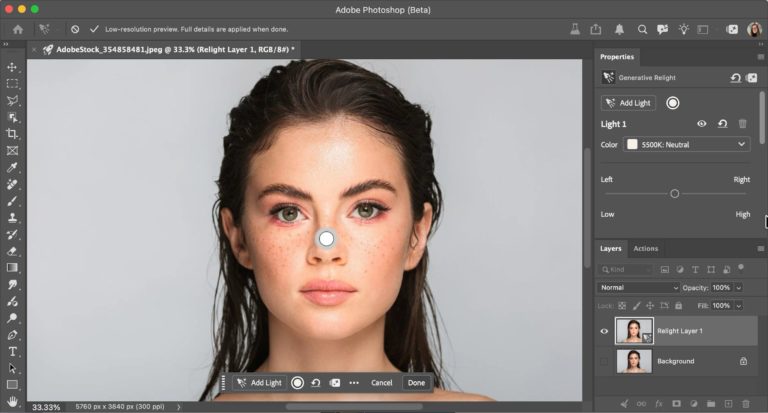Open the user profile avatar

coord(754,29)
